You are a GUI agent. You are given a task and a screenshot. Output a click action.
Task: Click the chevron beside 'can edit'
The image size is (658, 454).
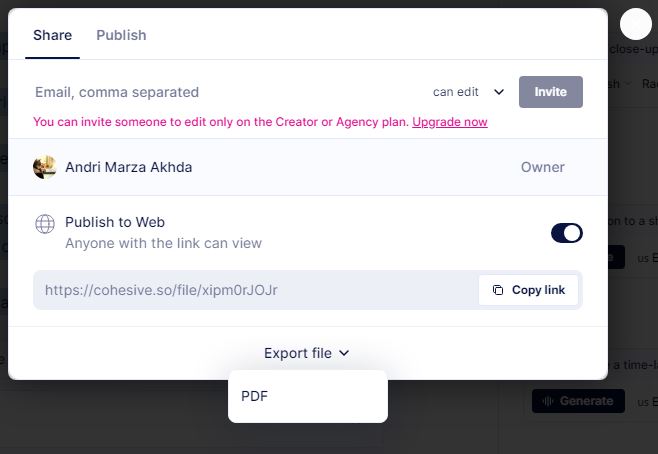(x=499, y=92)
